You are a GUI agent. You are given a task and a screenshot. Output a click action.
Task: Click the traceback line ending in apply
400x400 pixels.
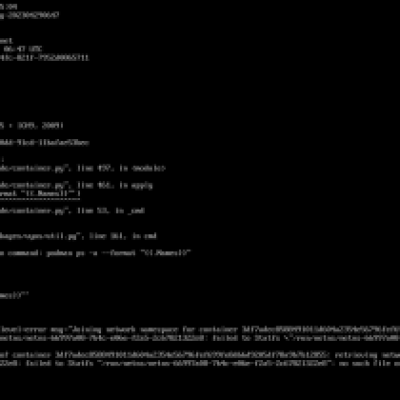tap(76, 185)
